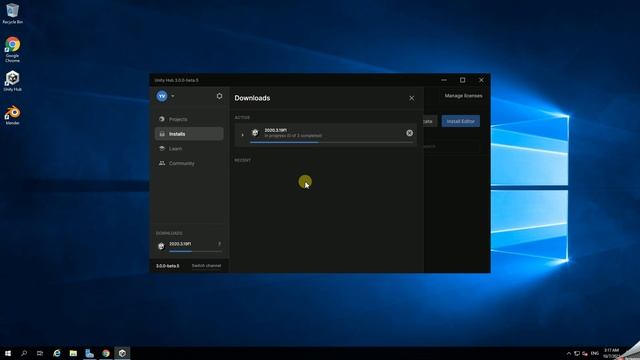Open Task View in the taskbar
Screen dimensions: 640x360
[40, 353]
